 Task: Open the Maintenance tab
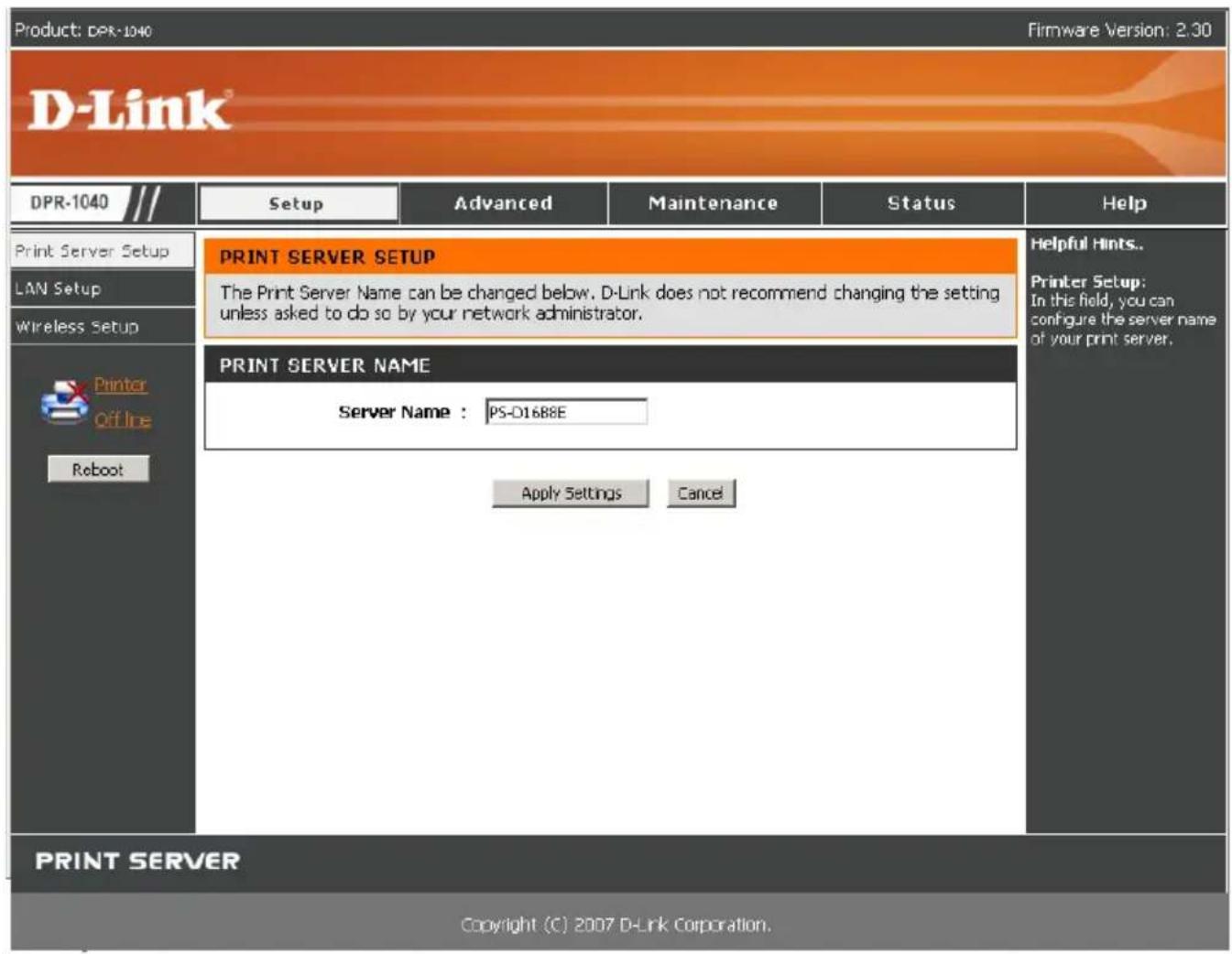714,203
